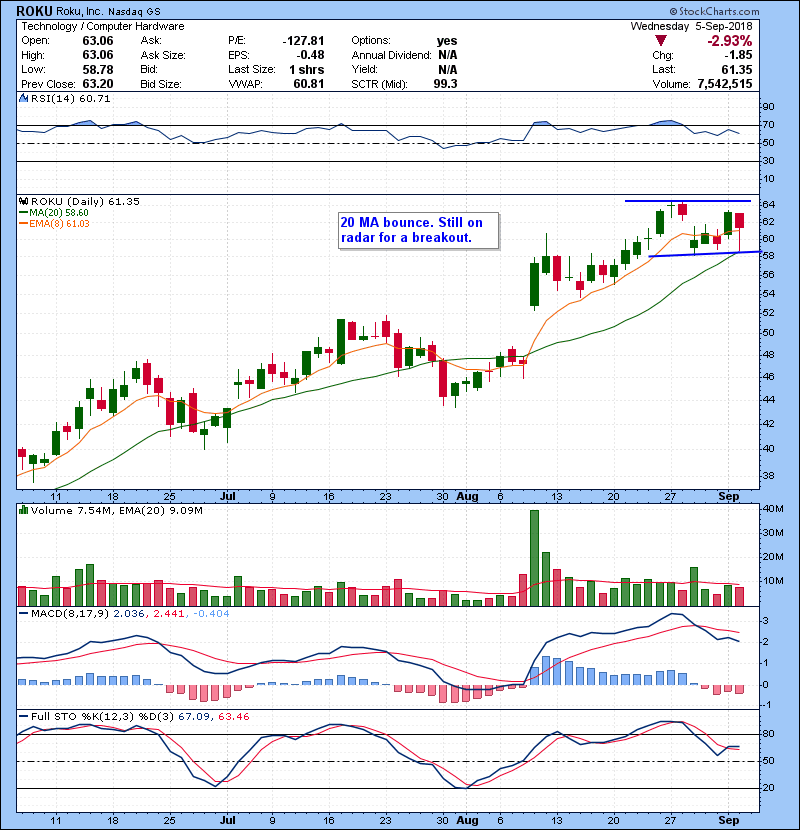Image resolution: width=800 pixels, height=830 pixels.
Task: Click the Yield N/A value
Action: click(x=447, y=69)
